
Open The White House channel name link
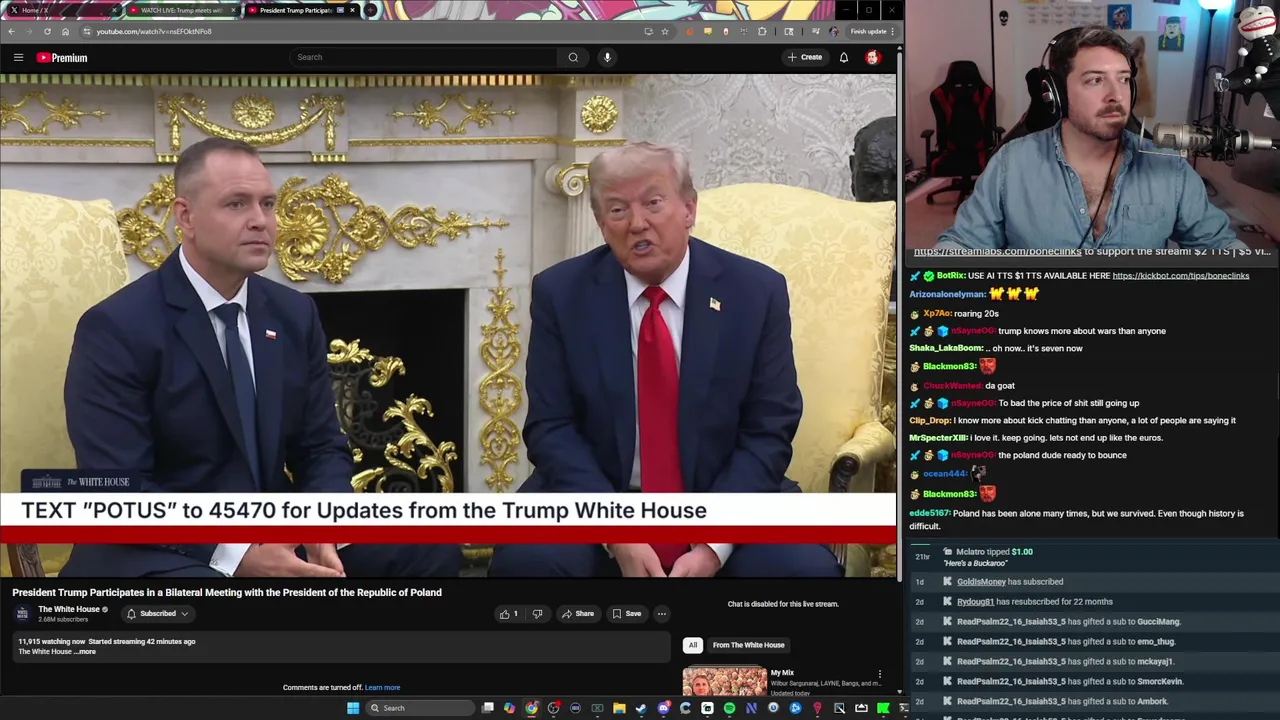(x=69, y=609)
